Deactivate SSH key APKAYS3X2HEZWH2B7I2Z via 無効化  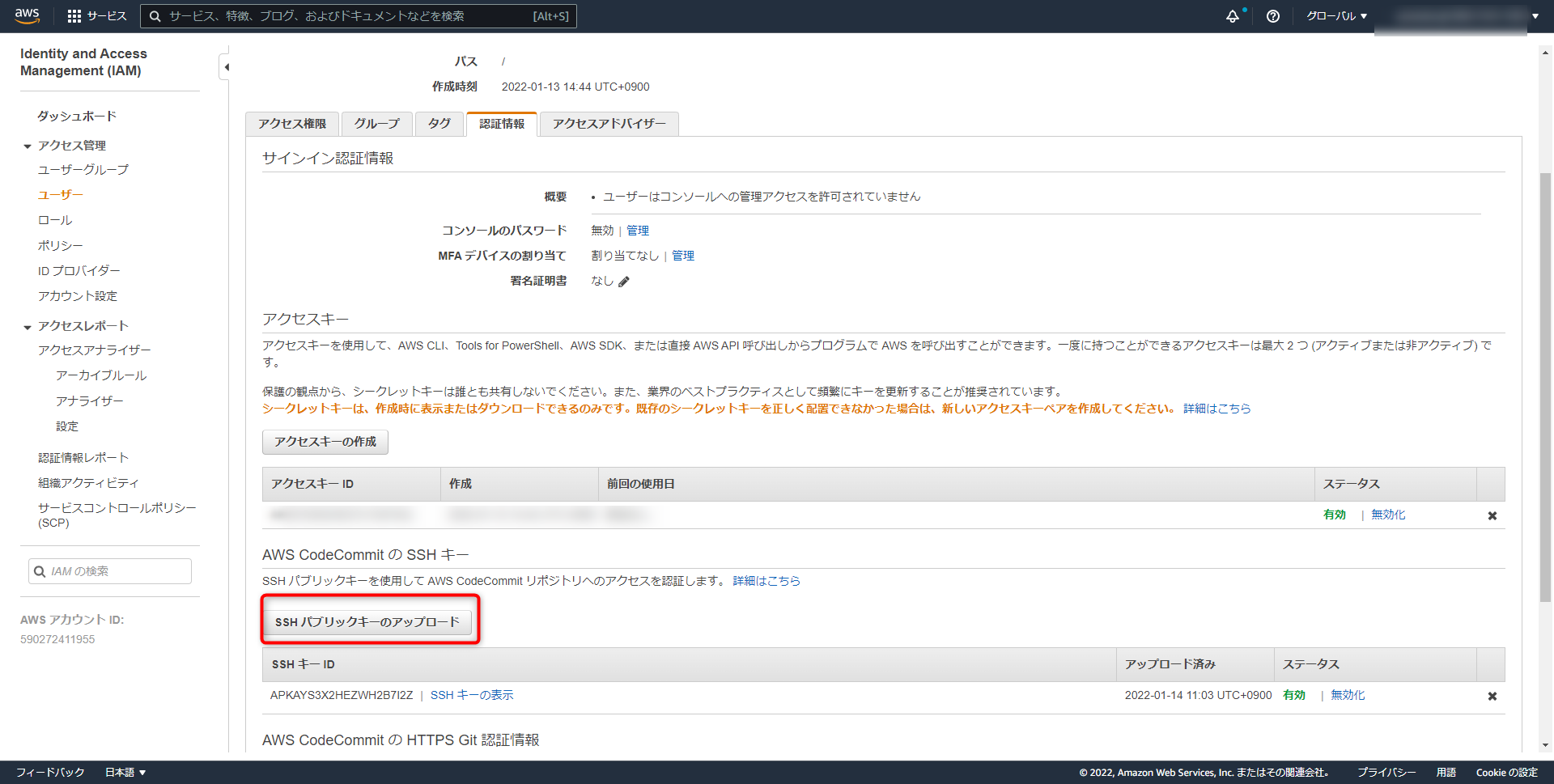pyautogui.click(x=1346, y=695)
